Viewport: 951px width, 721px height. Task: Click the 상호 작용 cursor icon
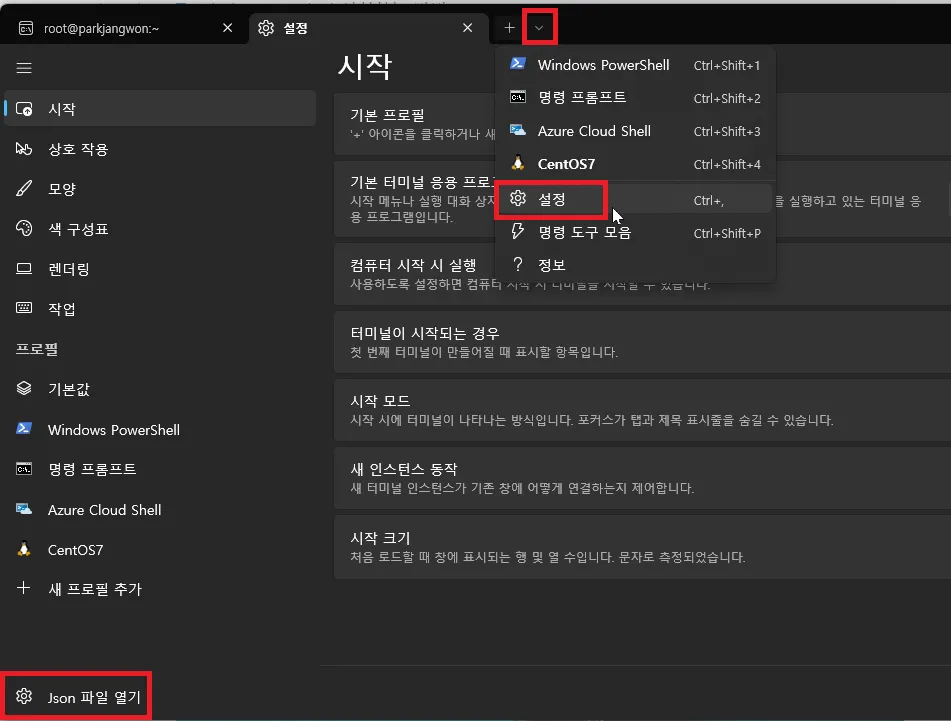click(24, 149)
